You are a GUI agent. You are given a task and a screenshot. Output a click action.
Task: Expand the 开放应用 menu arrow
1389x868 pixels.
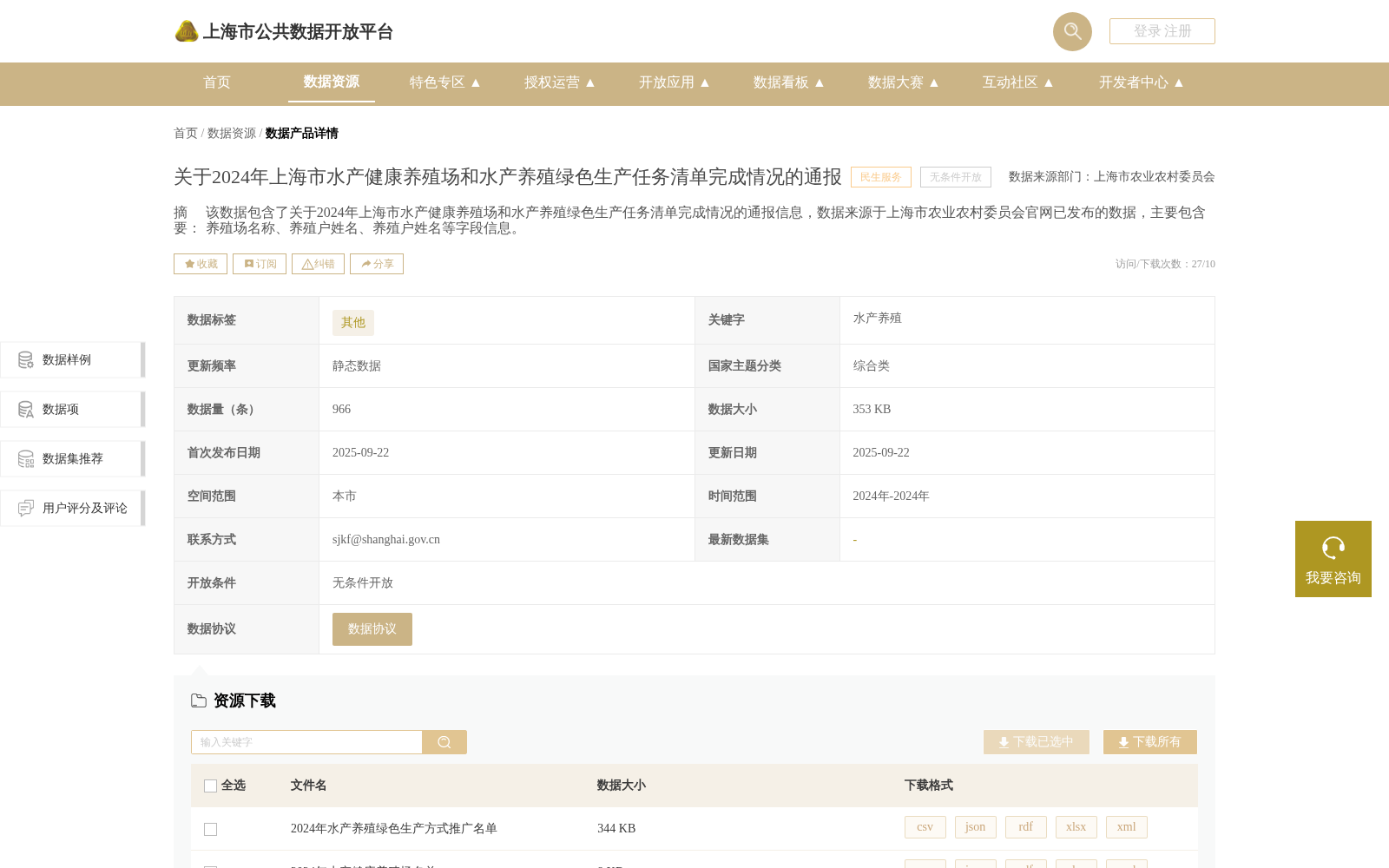pyautogui.click(x=705, y=82)
